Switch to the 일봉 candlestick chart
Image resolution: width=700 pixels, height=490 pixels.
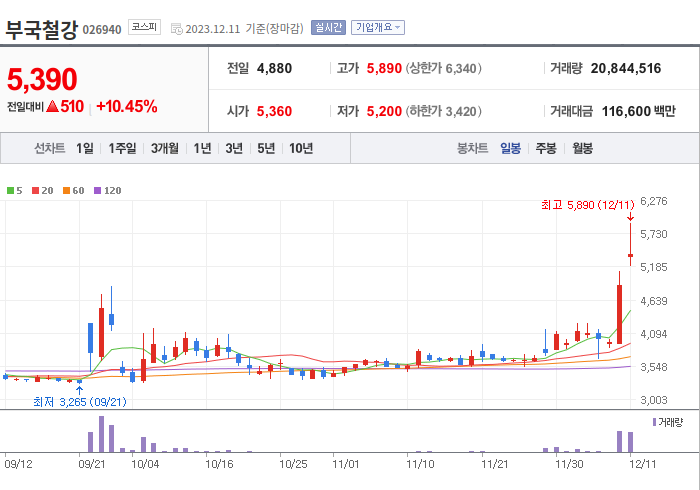click(510, 148)
